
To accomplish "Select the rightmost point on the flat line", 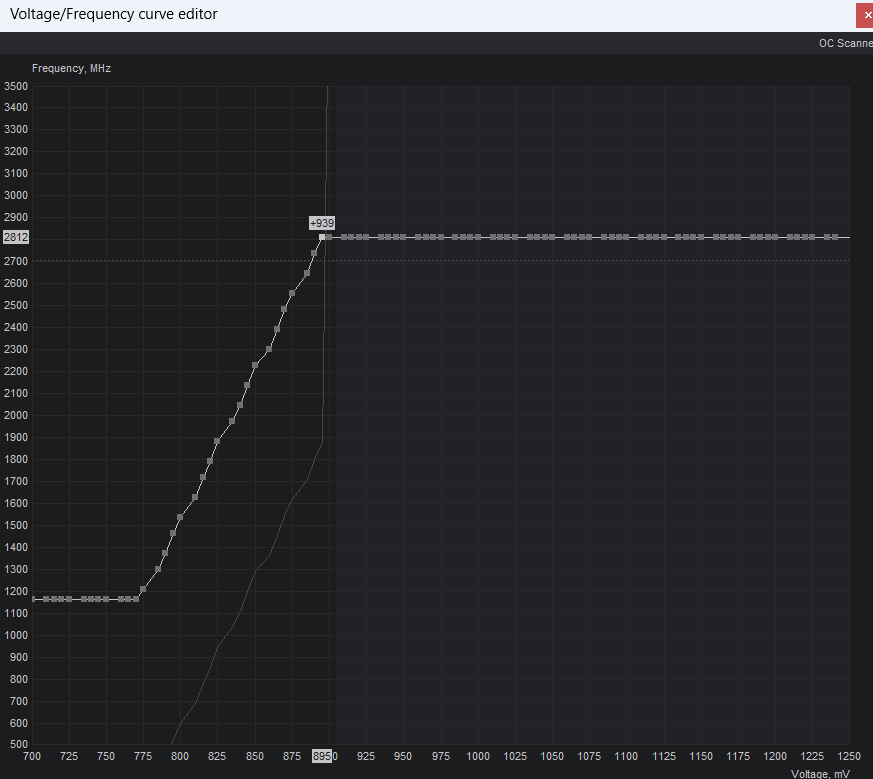I will coord(835,237).
